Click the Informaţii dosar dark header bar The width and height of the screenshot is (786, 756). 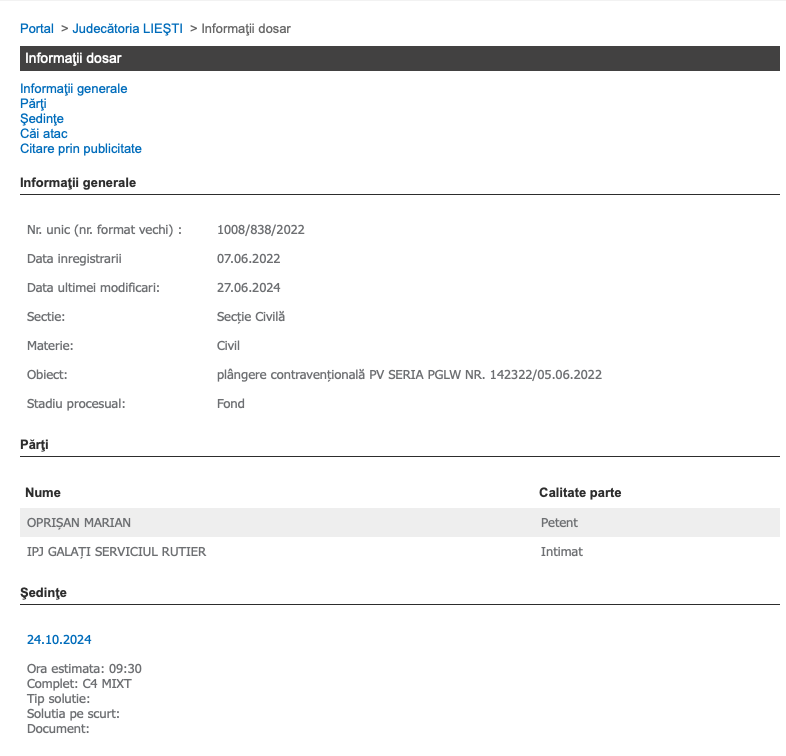coord(400,58)
